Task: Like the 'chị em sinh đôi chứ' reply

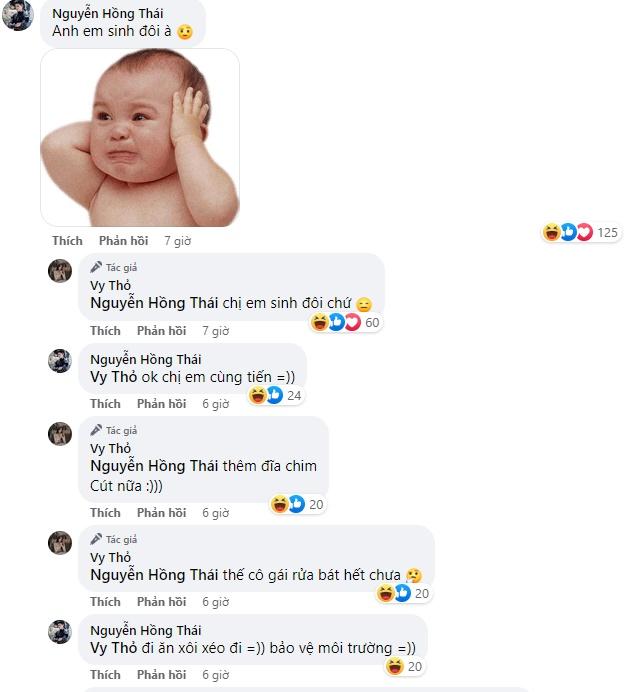Action: click(105, 331)
